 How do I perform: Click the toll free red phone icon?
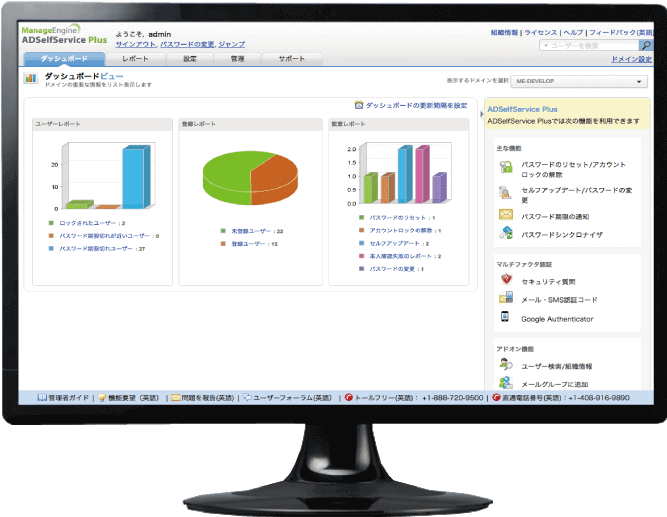point(349,397)
